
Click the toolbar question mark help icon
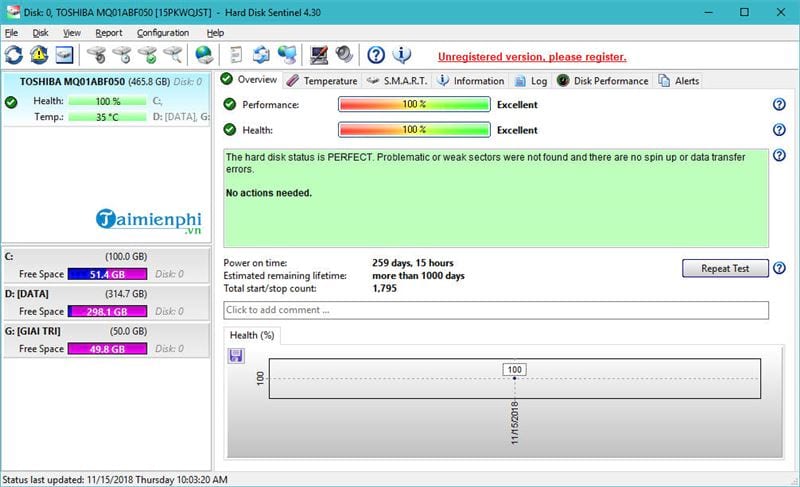(376, 55)
